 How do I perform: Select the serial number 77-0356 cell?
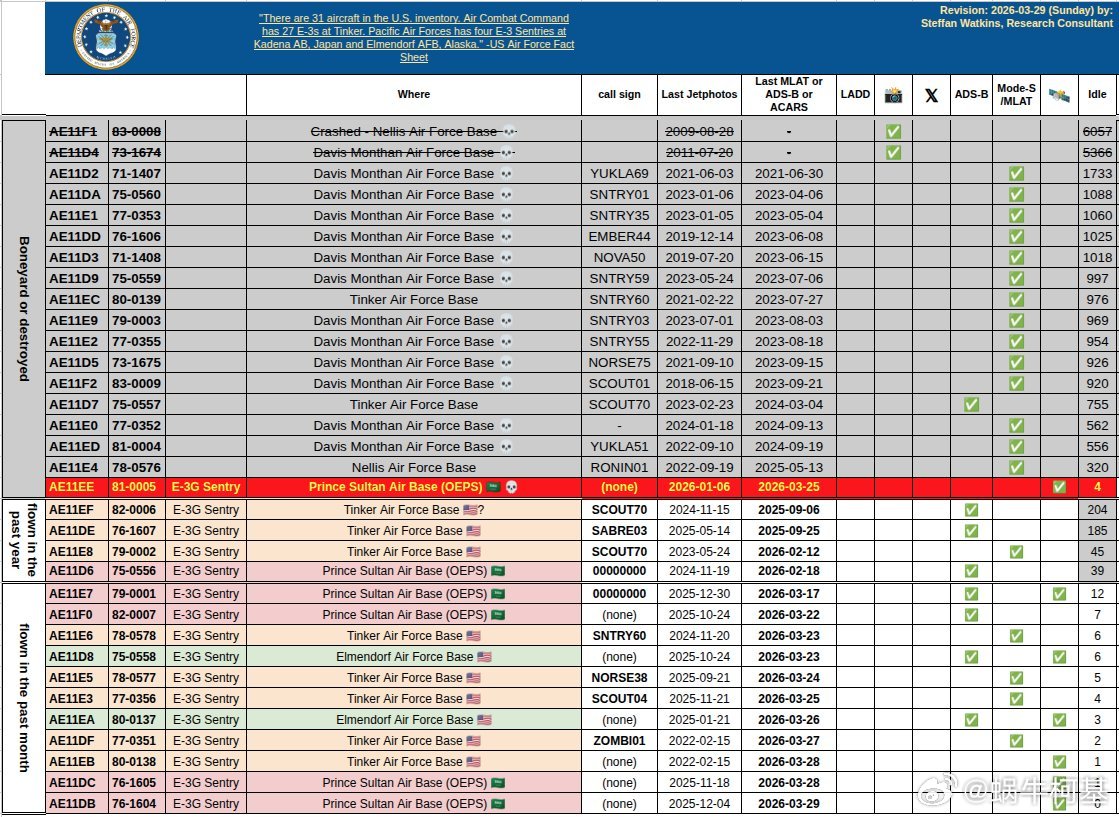coord(136,699)
